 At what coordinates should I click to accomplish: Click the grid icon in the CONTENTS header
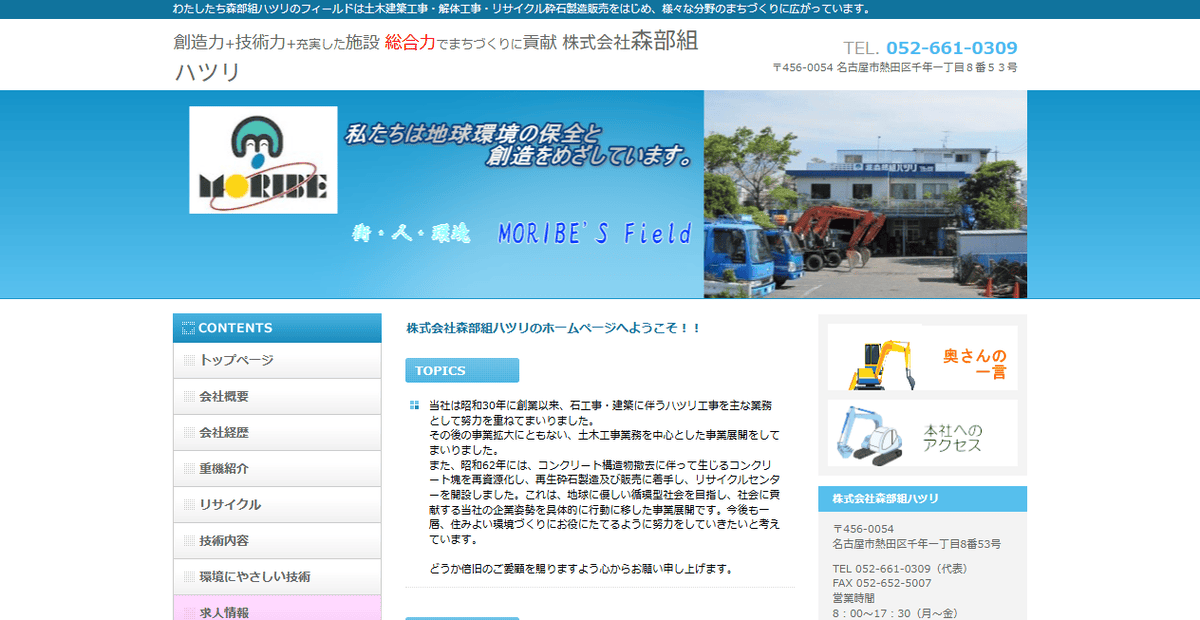(188, 328)
